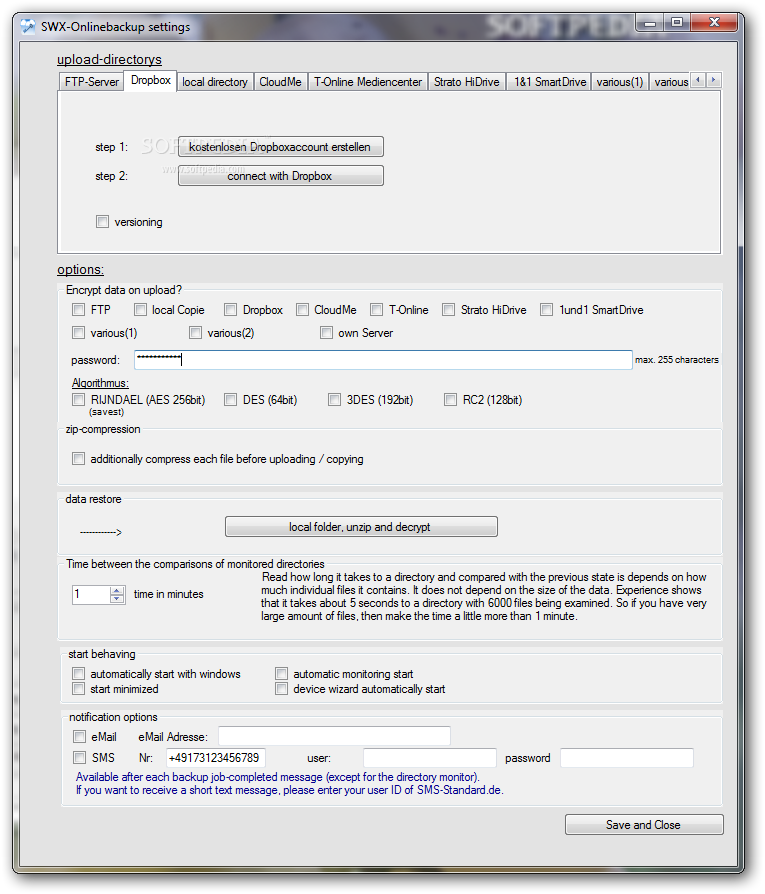The height and width of the screenshot is (894, 765).
Task: Click the SMS user field
Action: coord(430,758)
